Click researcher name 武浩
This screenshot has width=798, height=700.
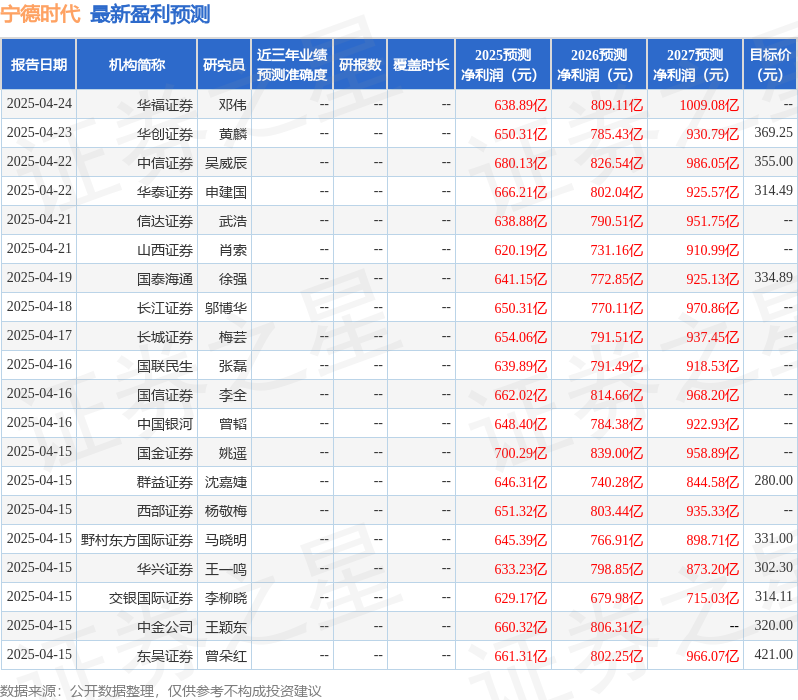coord(233,221)
